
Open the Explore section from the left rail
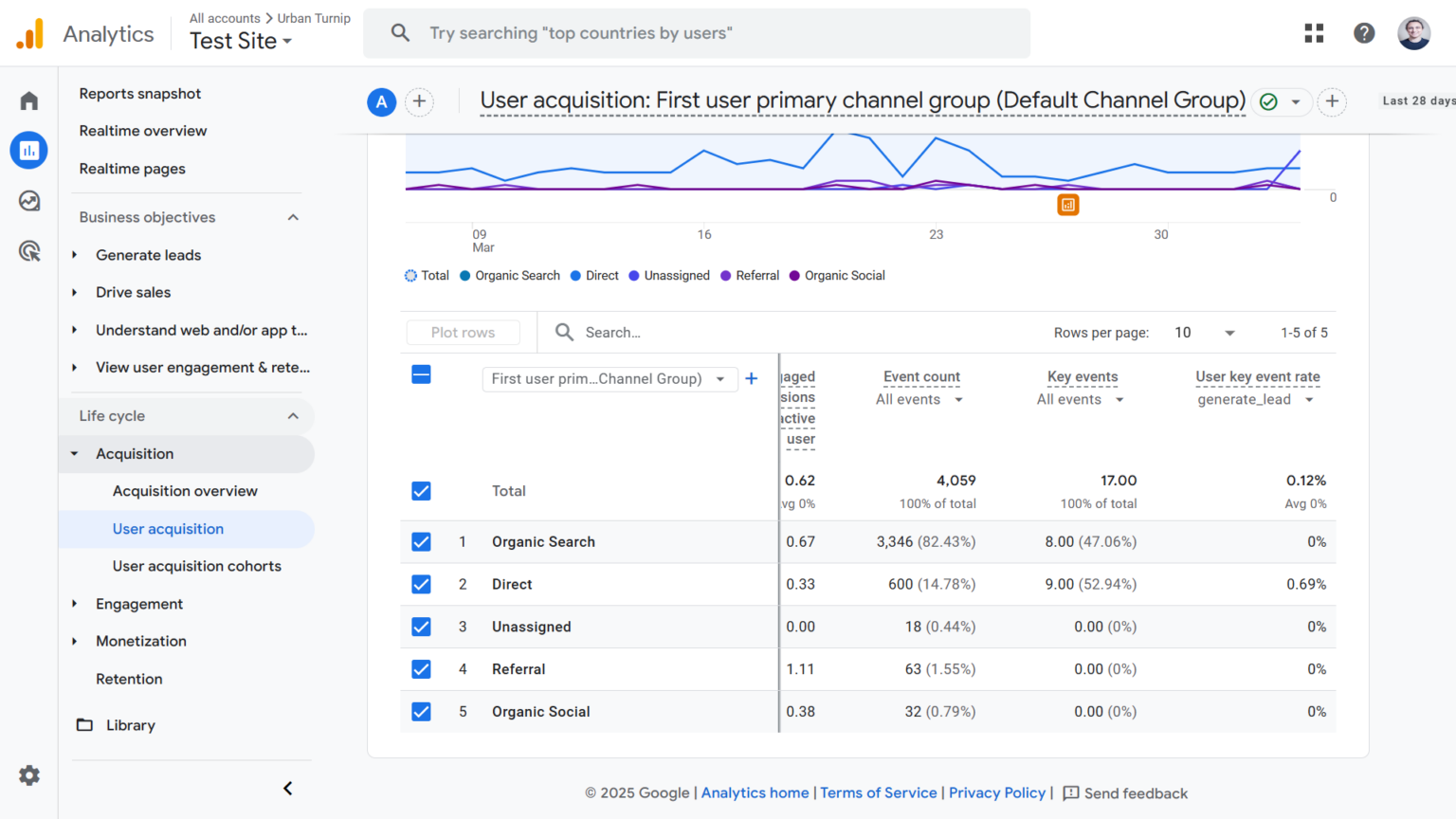(28, 201)
